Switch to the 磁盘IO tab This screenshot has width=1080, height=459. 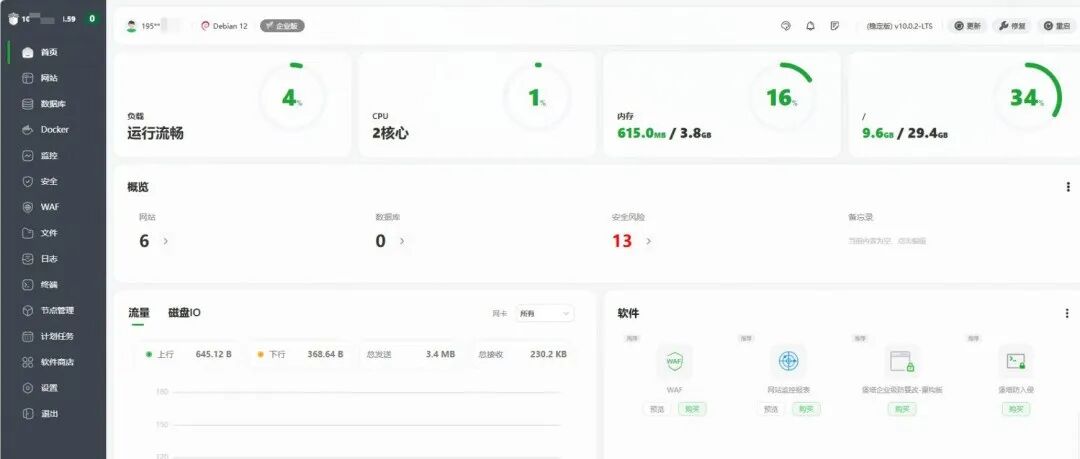[185, 313]
